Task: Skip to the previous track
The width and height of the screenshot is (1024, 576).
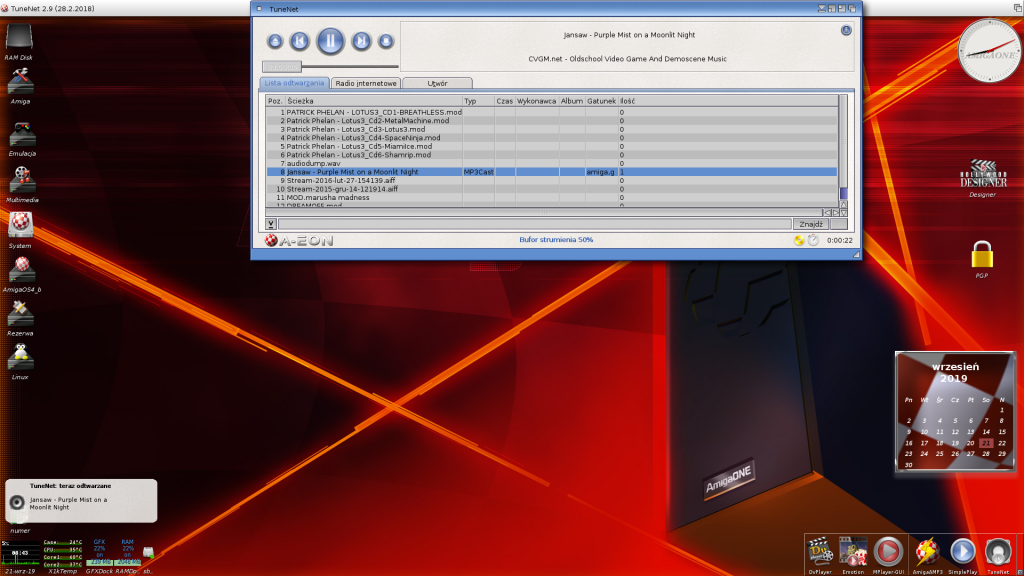Action: [x=300, y=41]
